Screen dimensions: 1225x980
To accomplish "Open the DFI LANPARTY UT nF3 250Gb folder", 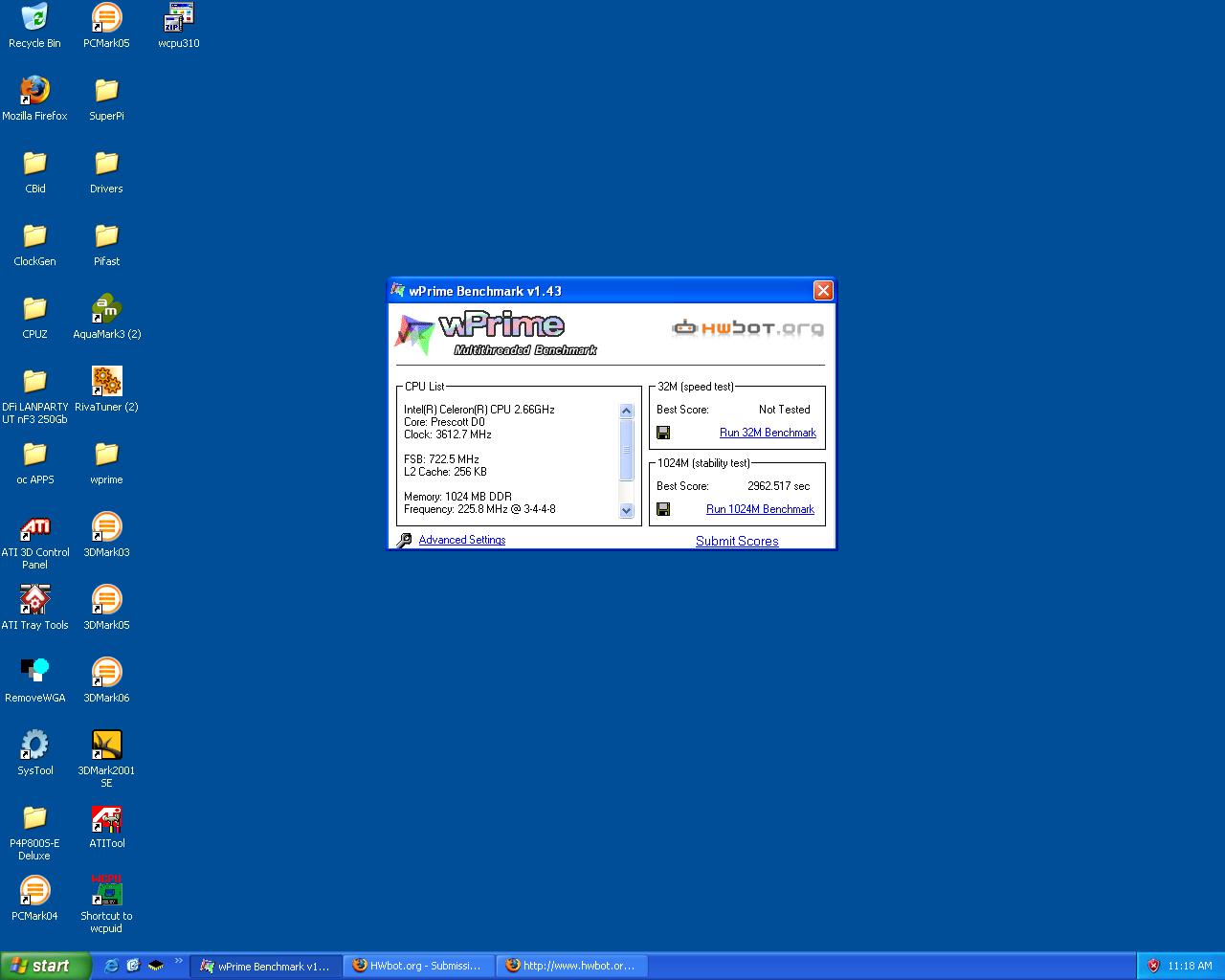I will (x=34, y=396).
